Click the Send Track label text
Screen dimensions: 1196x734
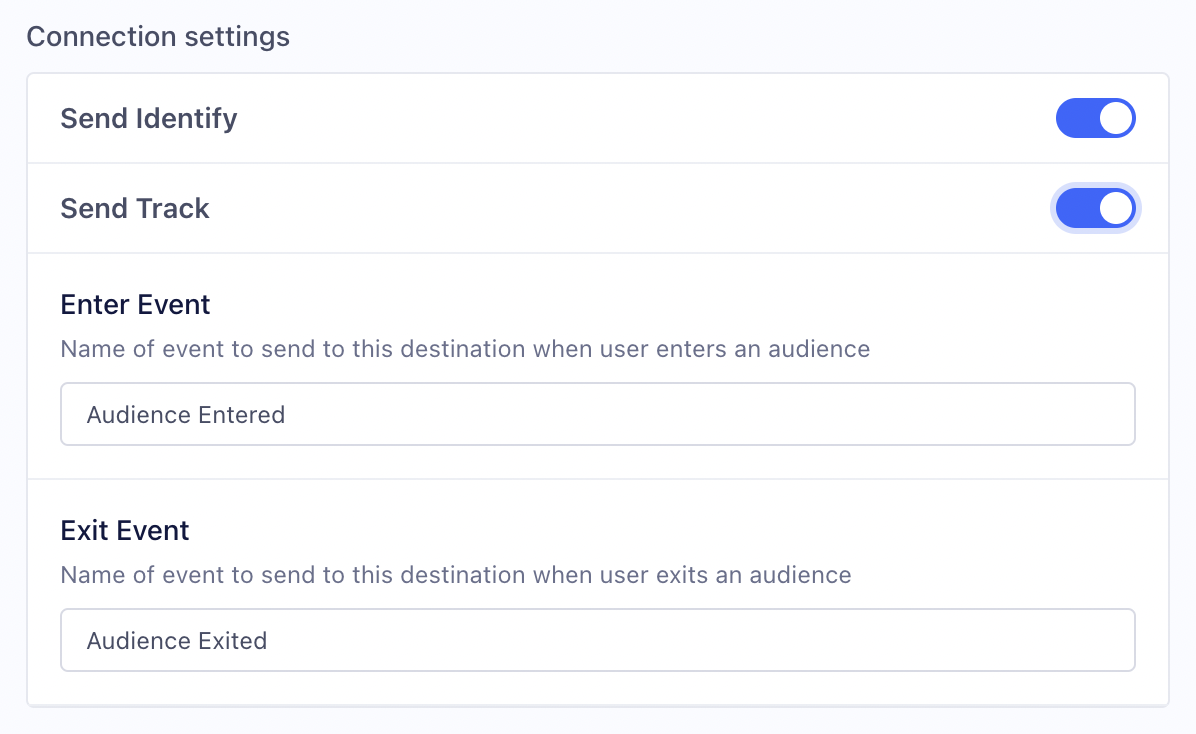[x=135, y=208]
